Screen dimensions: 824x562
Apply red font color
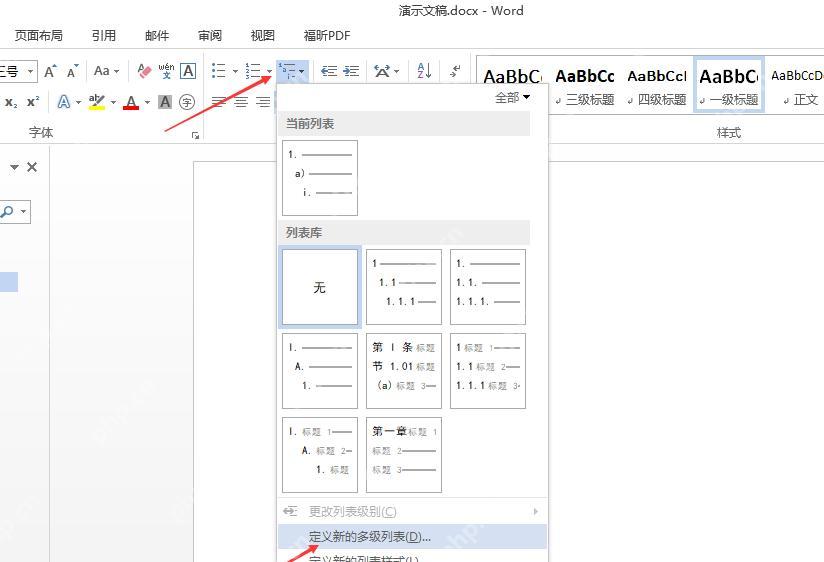(x=131, y=101)
